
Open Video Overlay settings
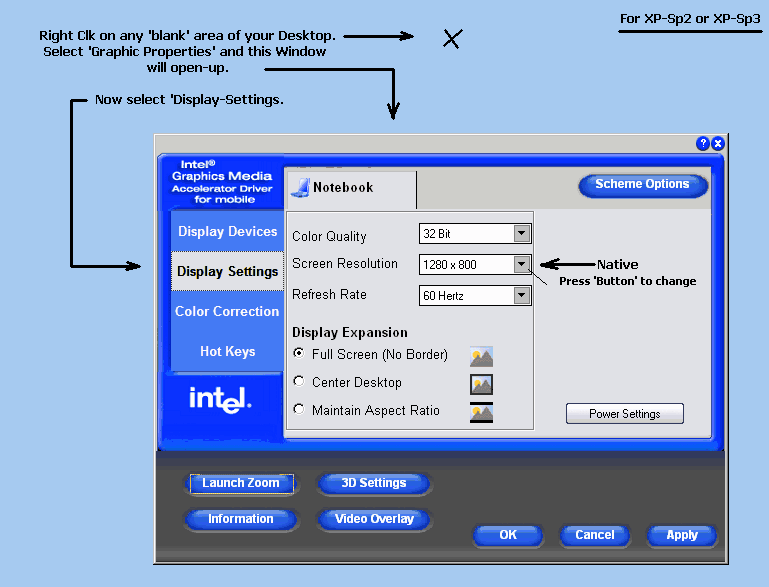[x=374, y=519]
